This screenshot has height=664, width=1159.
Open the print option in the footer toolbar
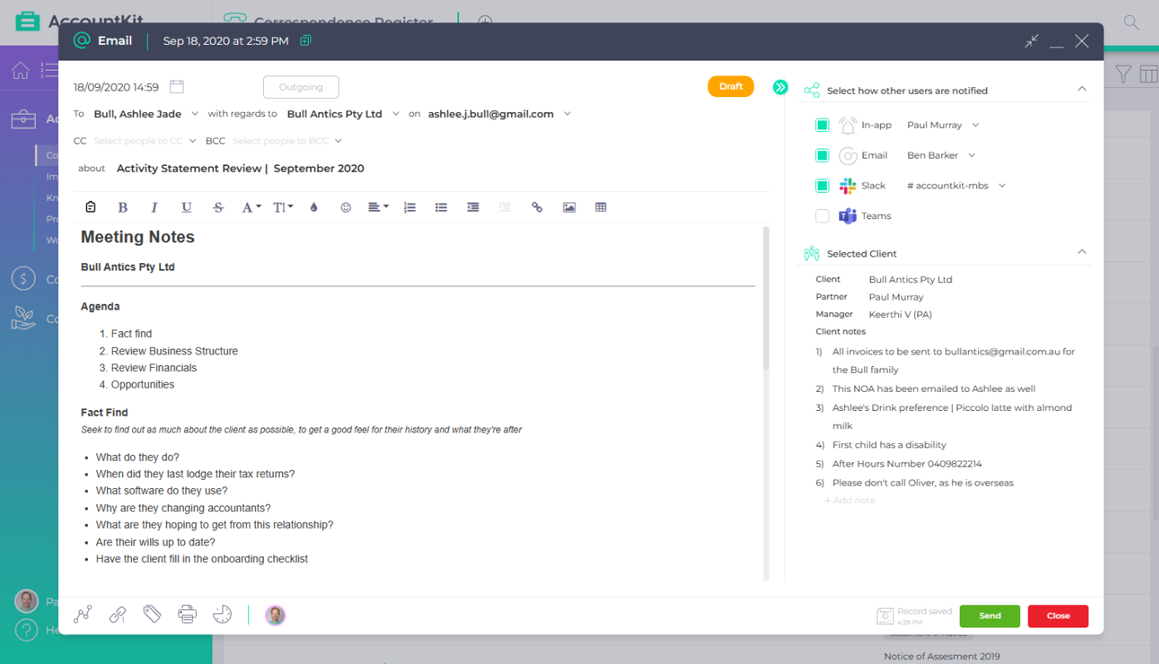[x=187, y=615]
